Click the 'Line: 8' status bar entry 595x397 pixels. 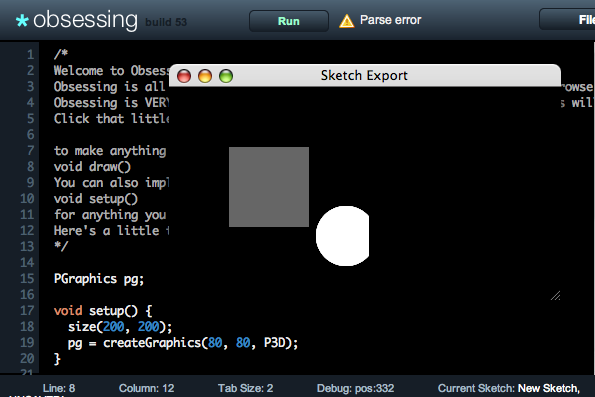[59, 388]
